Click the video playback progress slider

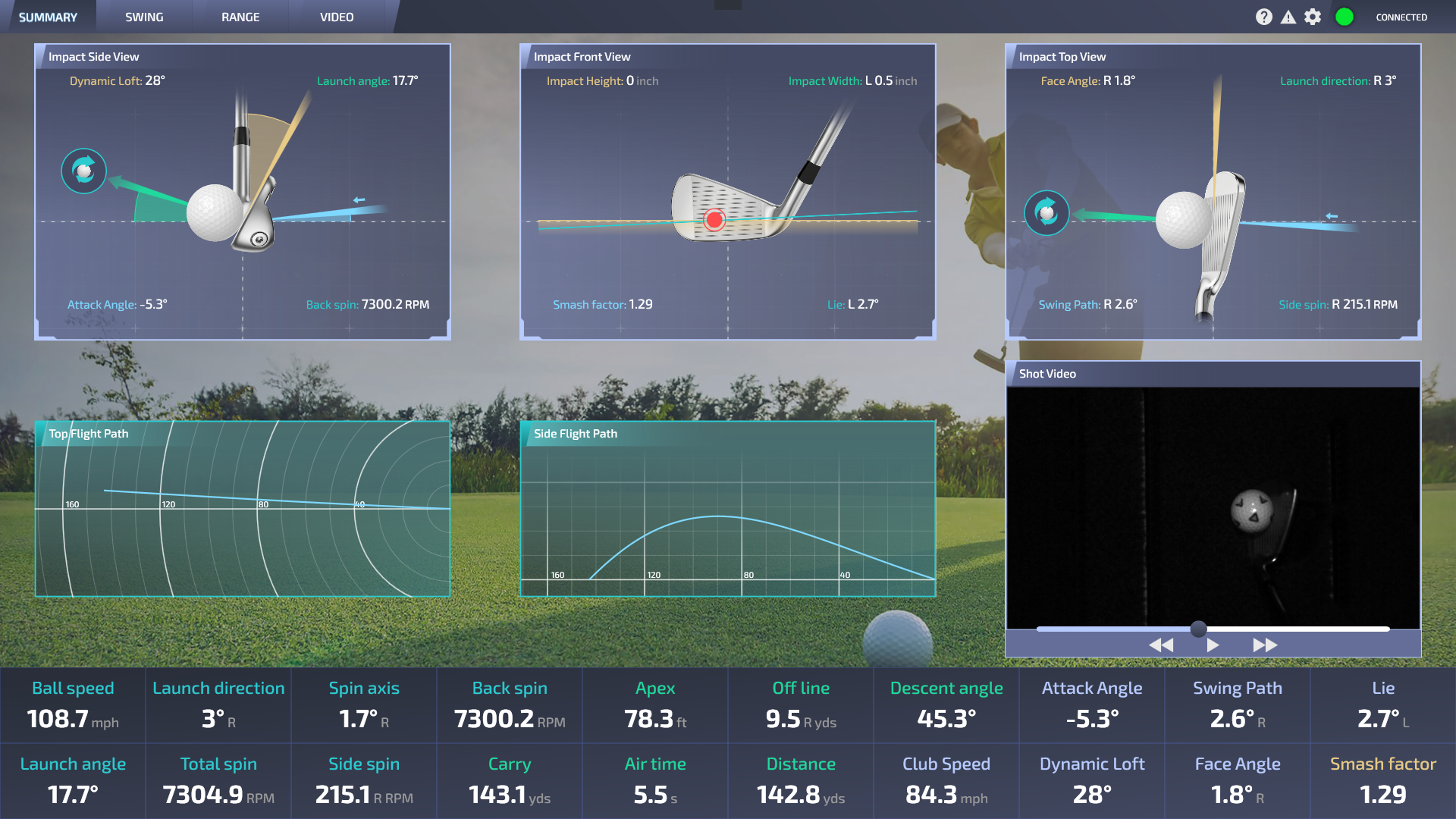coord(1198,629)
